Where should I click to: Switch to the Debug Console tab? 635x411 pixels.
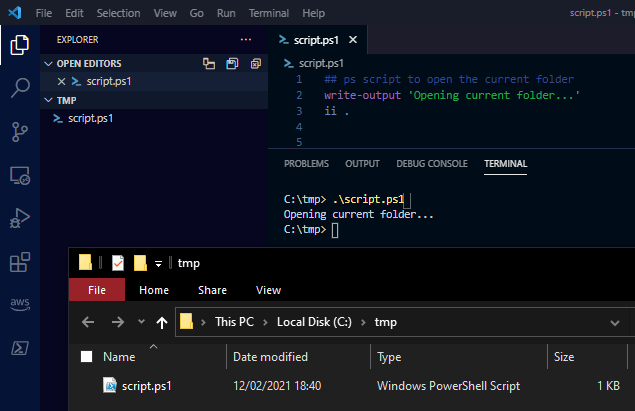(432, 164)
